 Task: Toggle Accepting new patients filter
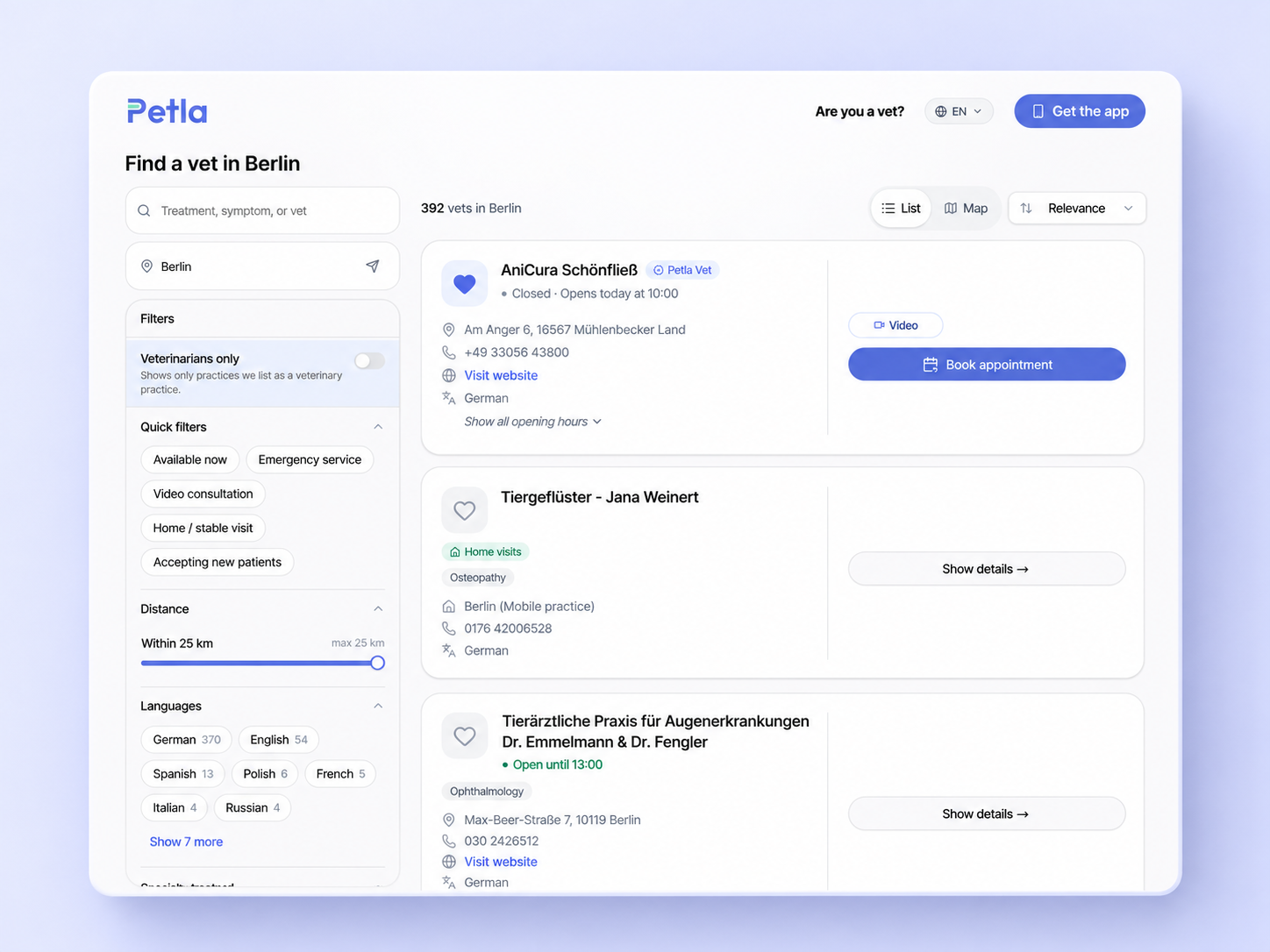218,562
